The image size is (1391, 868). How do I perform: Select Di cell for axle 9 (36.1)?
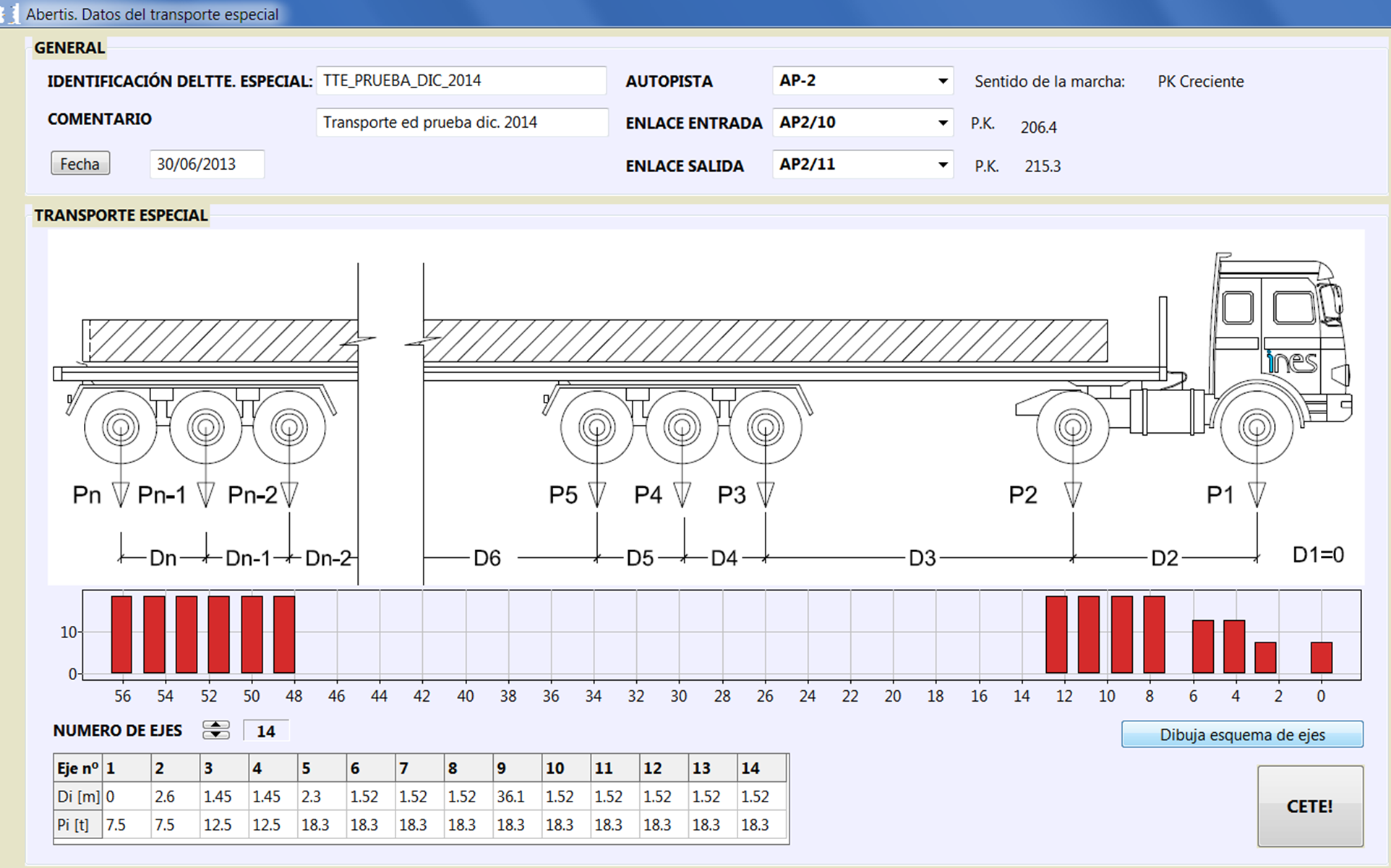[x=518, y=796]
